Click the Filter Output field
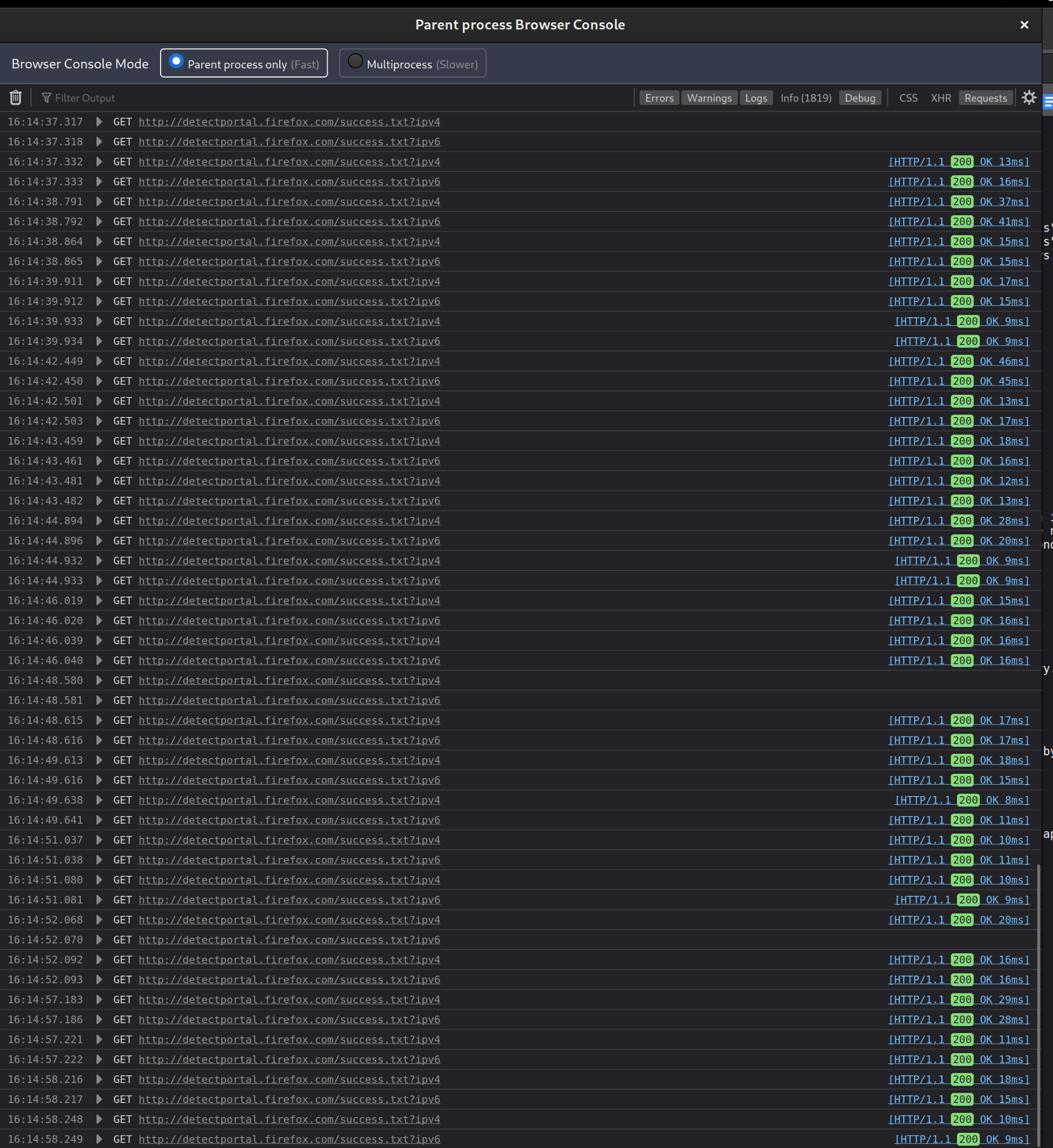 pyautogui.click(x=336, y=98)
